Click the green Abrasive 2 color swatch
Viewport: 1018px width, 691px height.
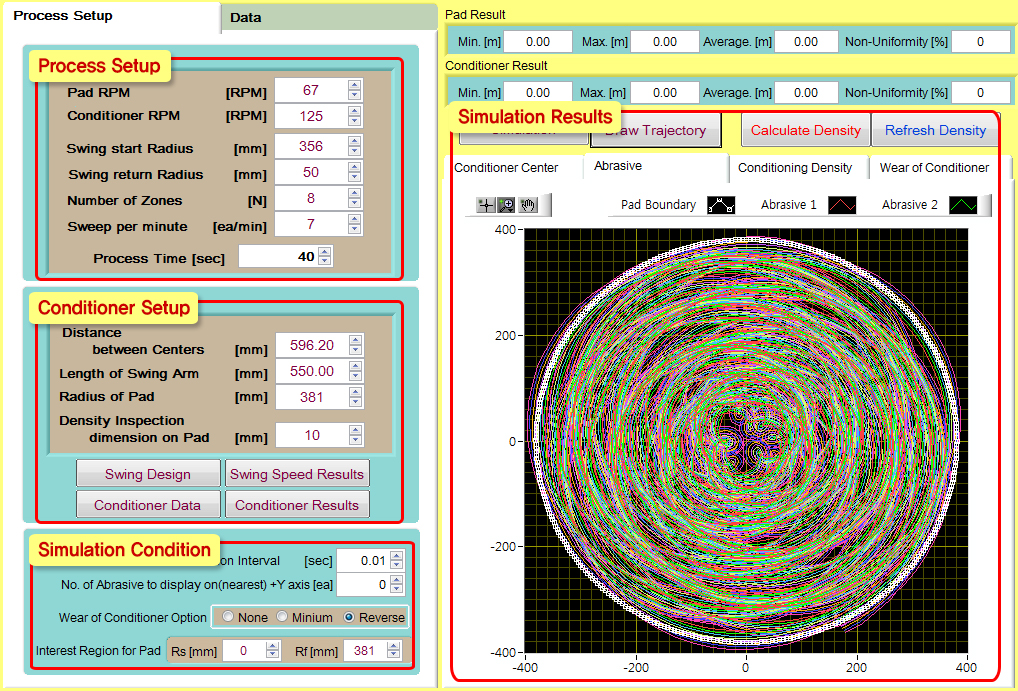point(963,205)
